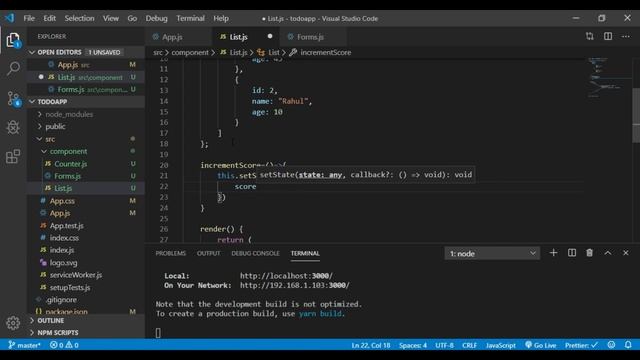Screen dimensions: 640x360
Task: Expand the node_modules folder
Action: point(86,114)
